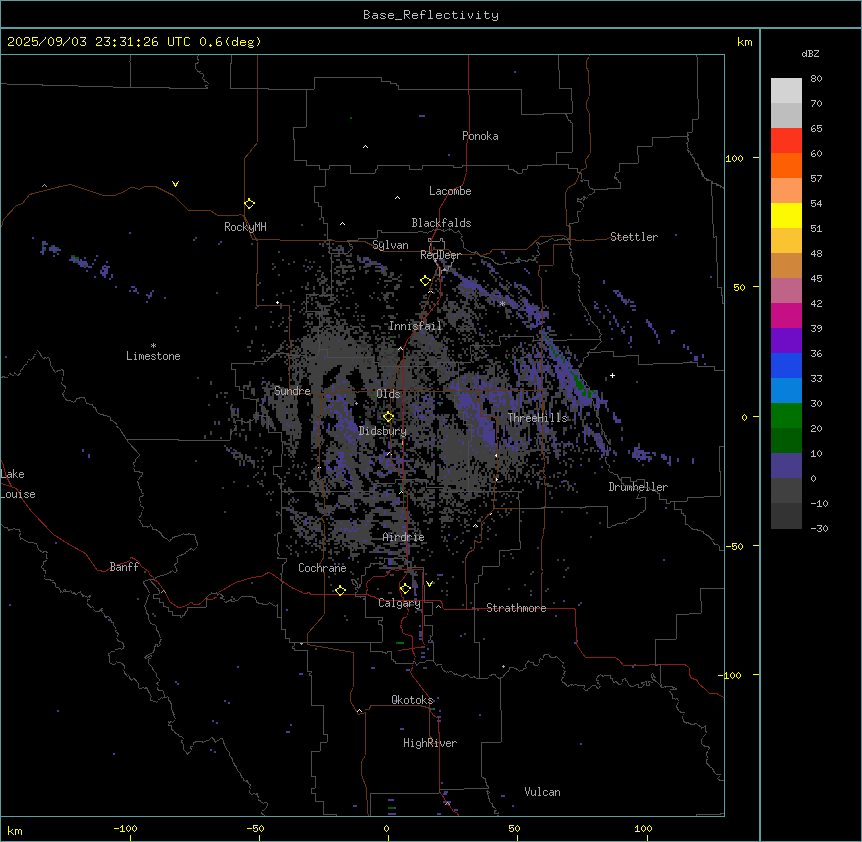Click the Banff town label
Image resolution: width=862 pixels, height=842 pixels.
(124, 567)
